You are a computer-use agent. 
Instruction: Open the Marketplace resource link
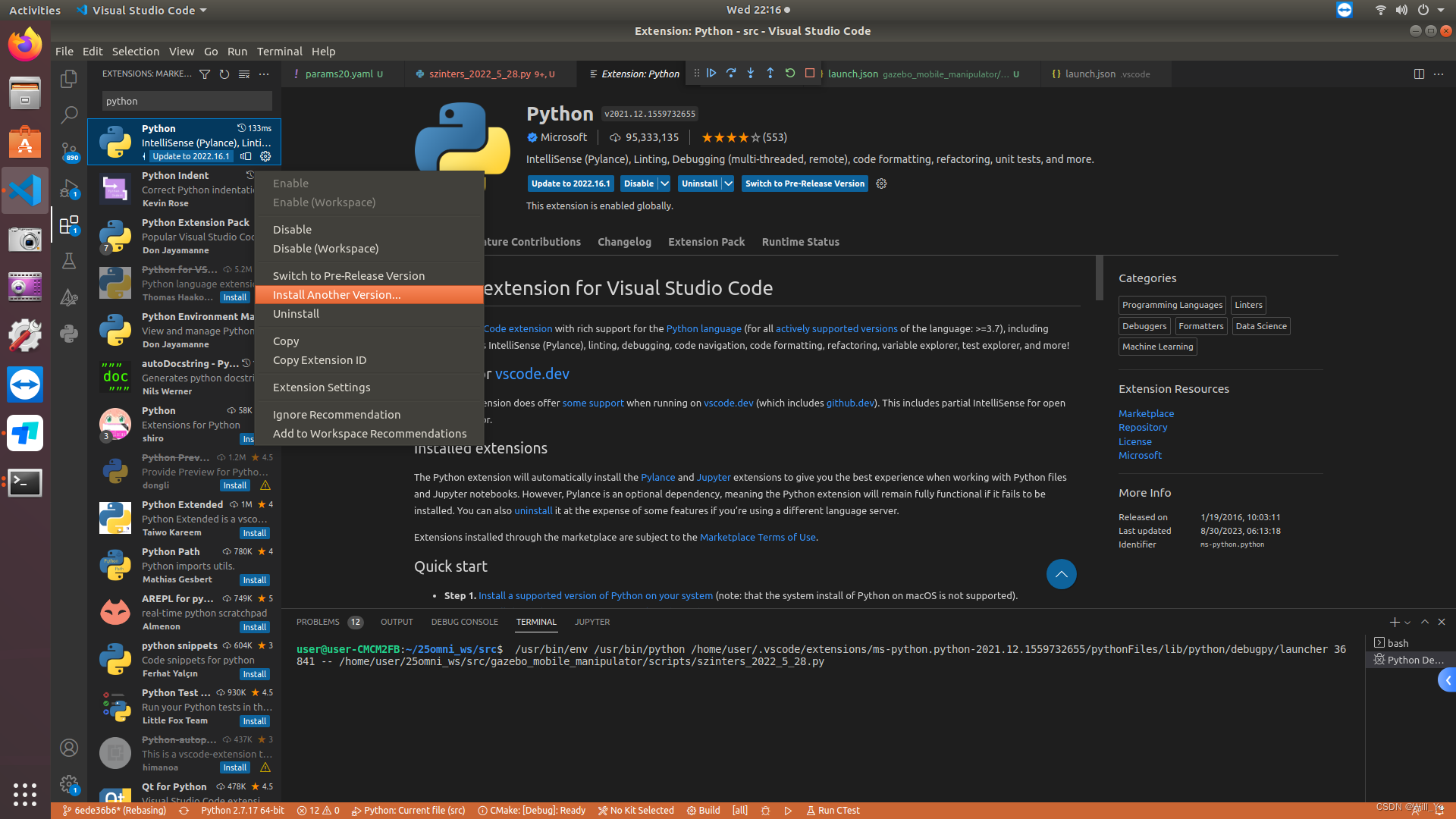[1146, 414]
